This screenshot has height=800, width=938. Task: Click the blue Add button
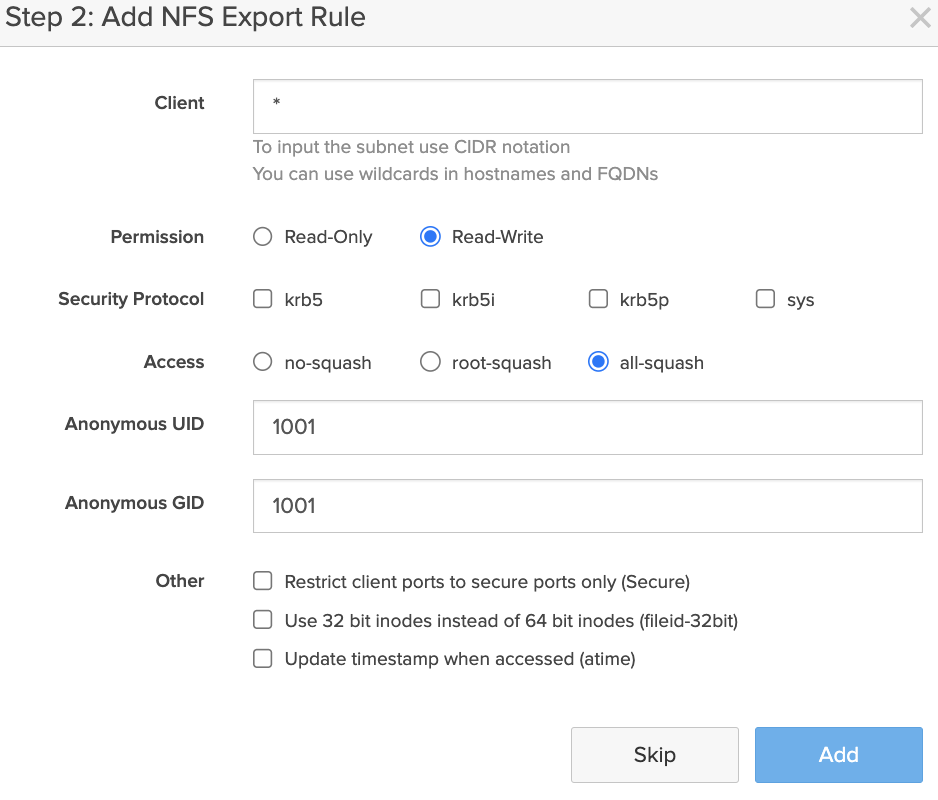pos(838,755)
